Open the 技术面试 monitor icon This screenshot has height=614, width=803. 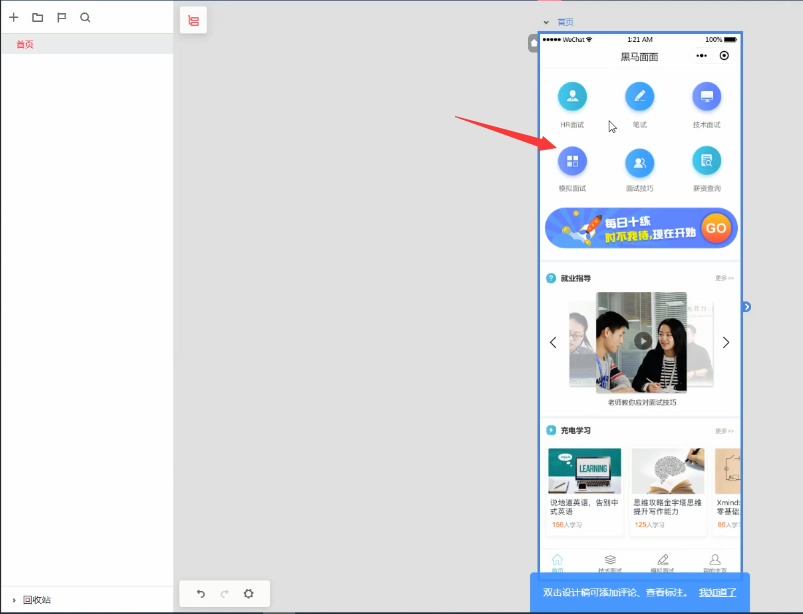[707, 96]
